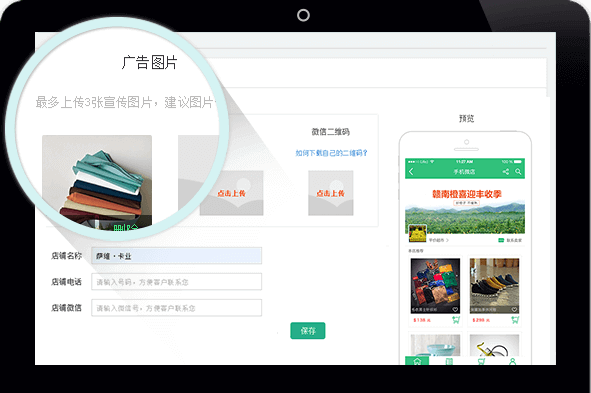The width and height of the screenshot is (591, 393).
Task: Tap the 赣南橙喜迎丰收季 banner image
Action: coord(465,206)
